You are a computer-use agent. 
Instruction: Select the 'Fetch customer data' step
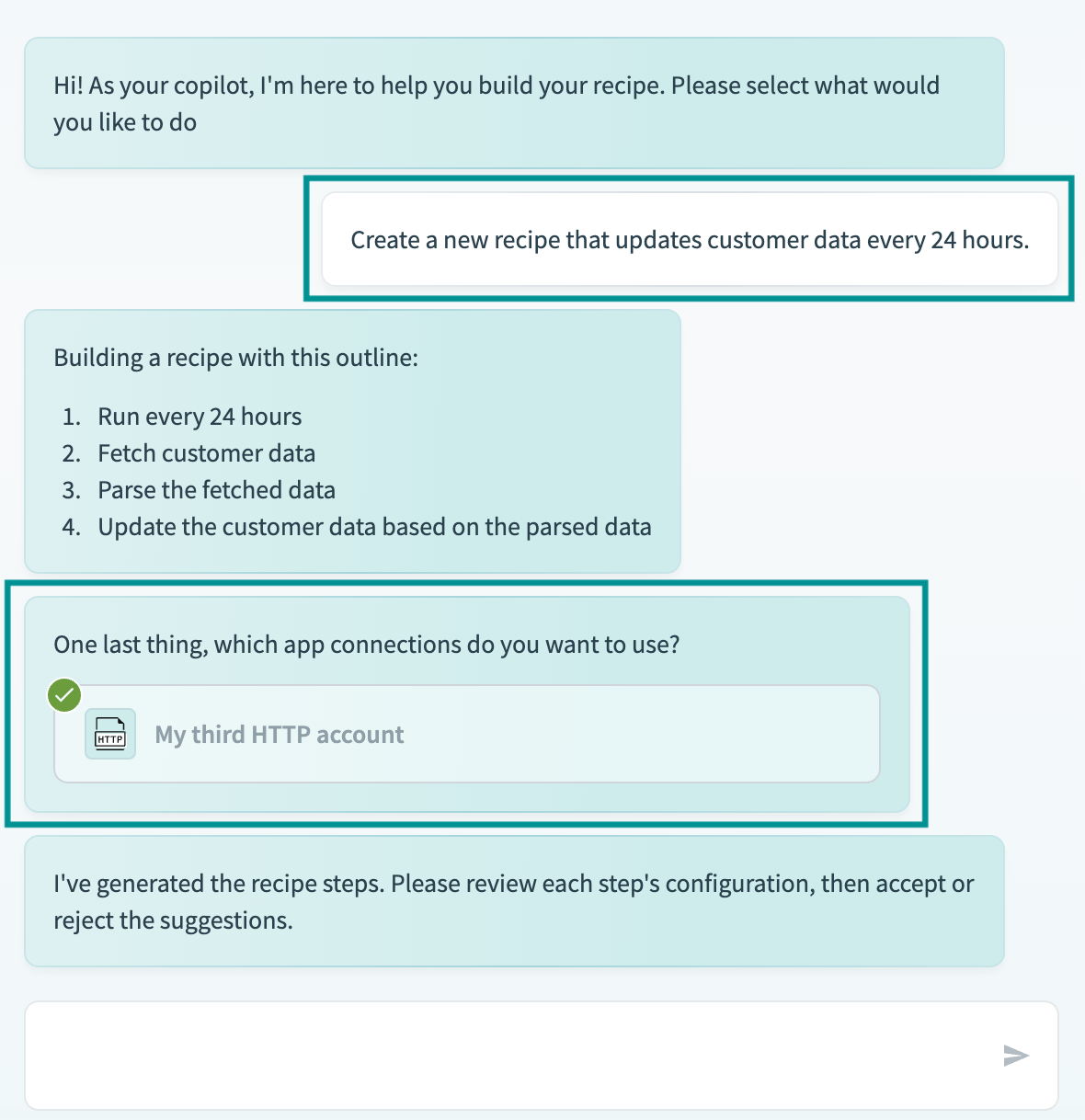point(206,453)
